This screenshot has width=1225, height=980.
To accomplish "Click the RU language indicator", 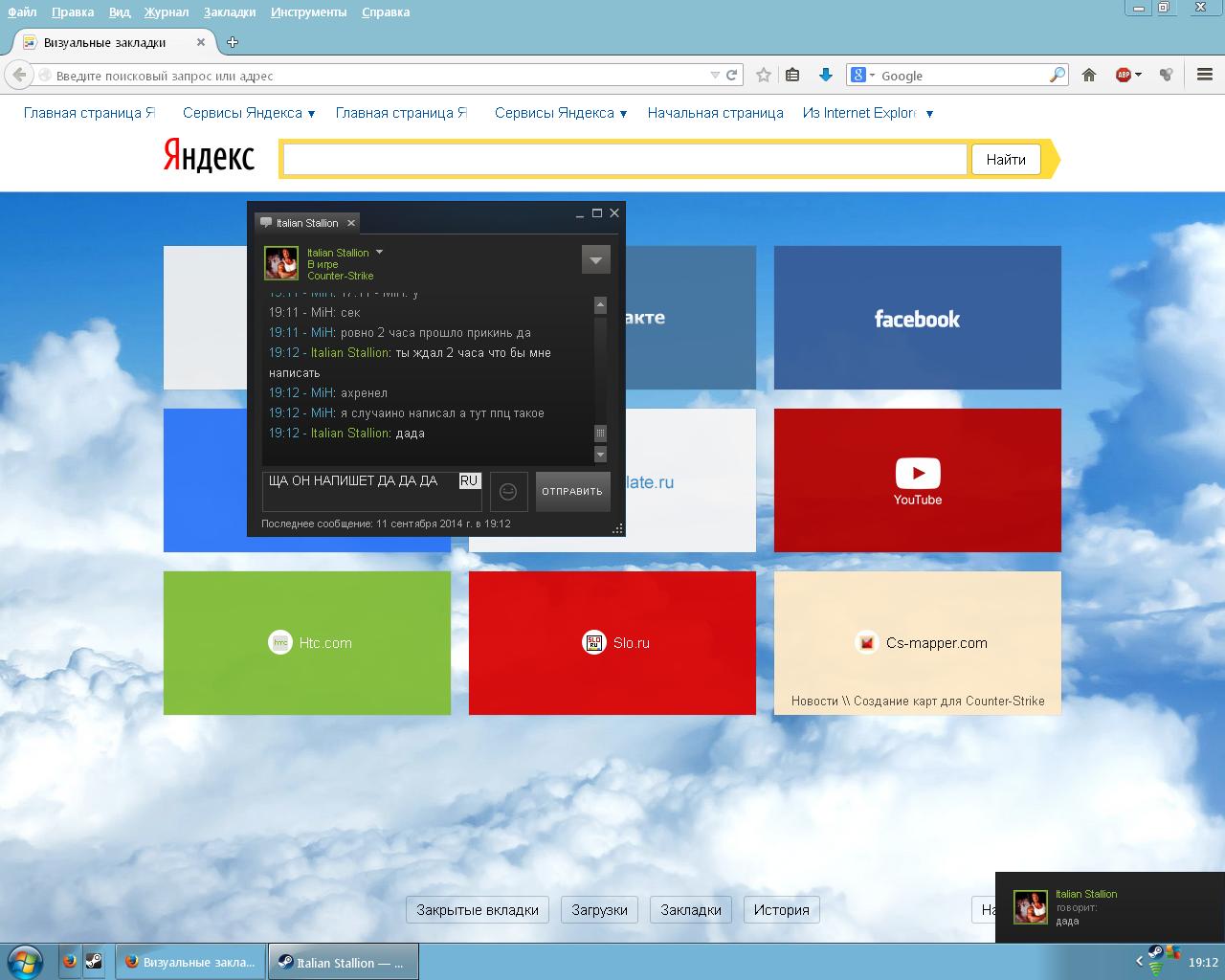I will (x=469, y=480).
